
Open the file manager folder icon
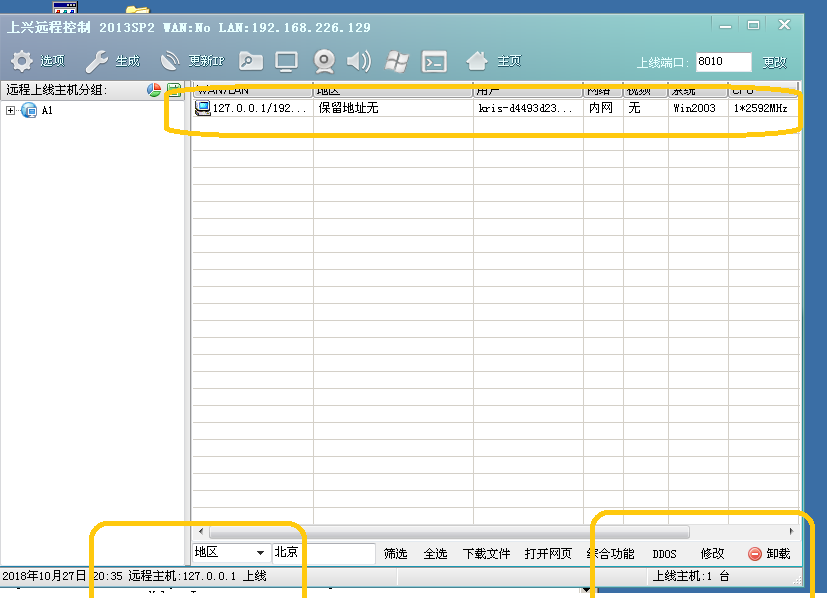tap(251, 61)
